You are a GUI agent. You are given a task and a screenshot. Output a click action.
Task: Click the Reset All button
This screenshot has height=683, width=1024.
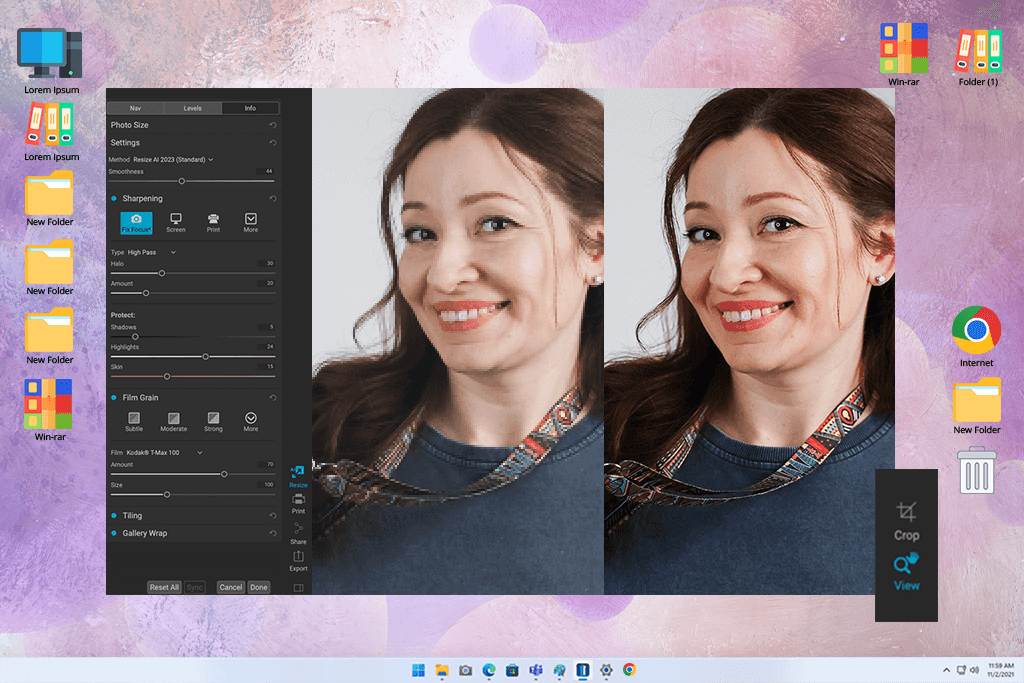(x=164, y=587)
